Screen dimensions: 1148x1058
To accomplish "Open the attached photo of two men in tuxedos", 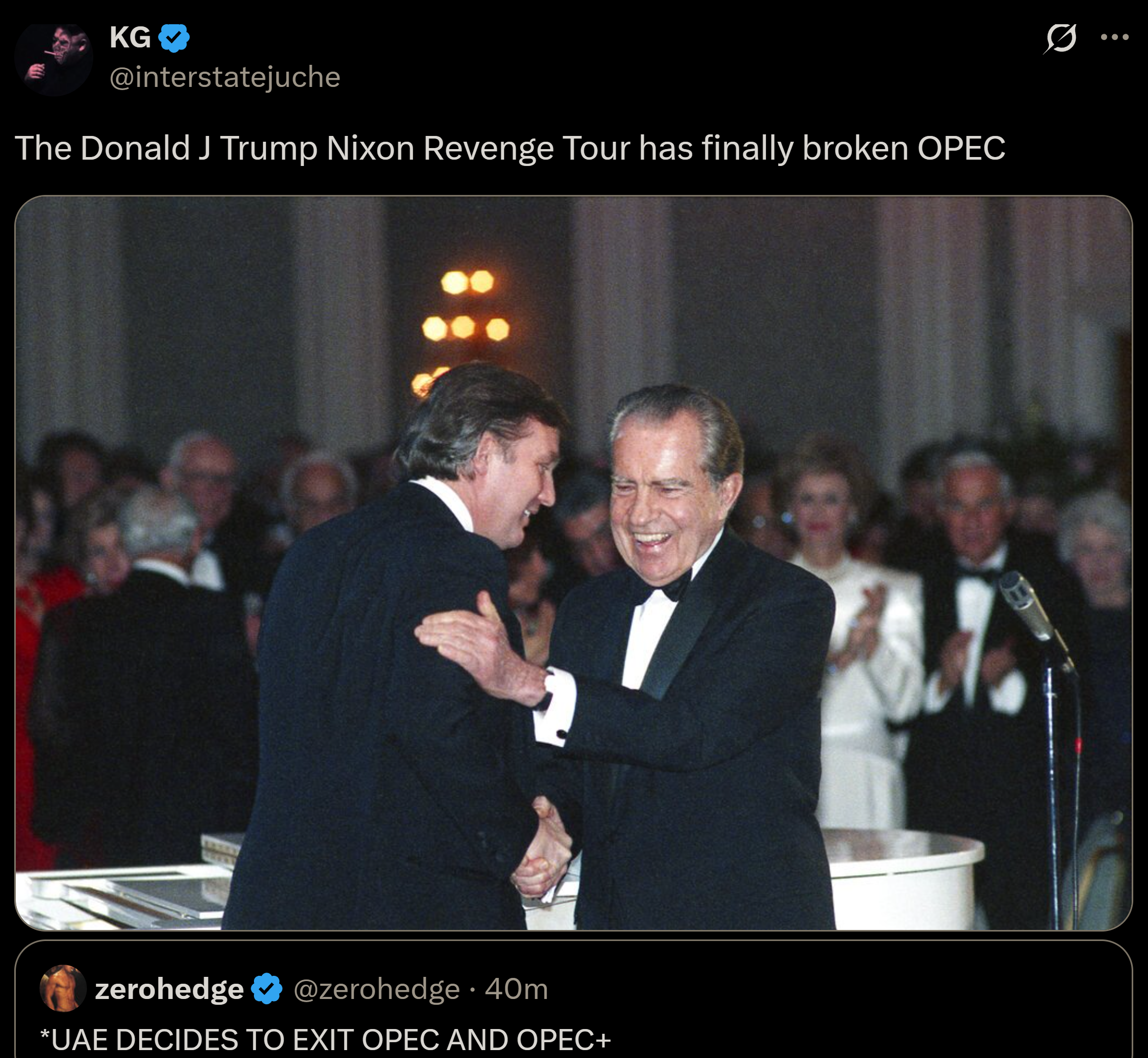I will 573,563.
